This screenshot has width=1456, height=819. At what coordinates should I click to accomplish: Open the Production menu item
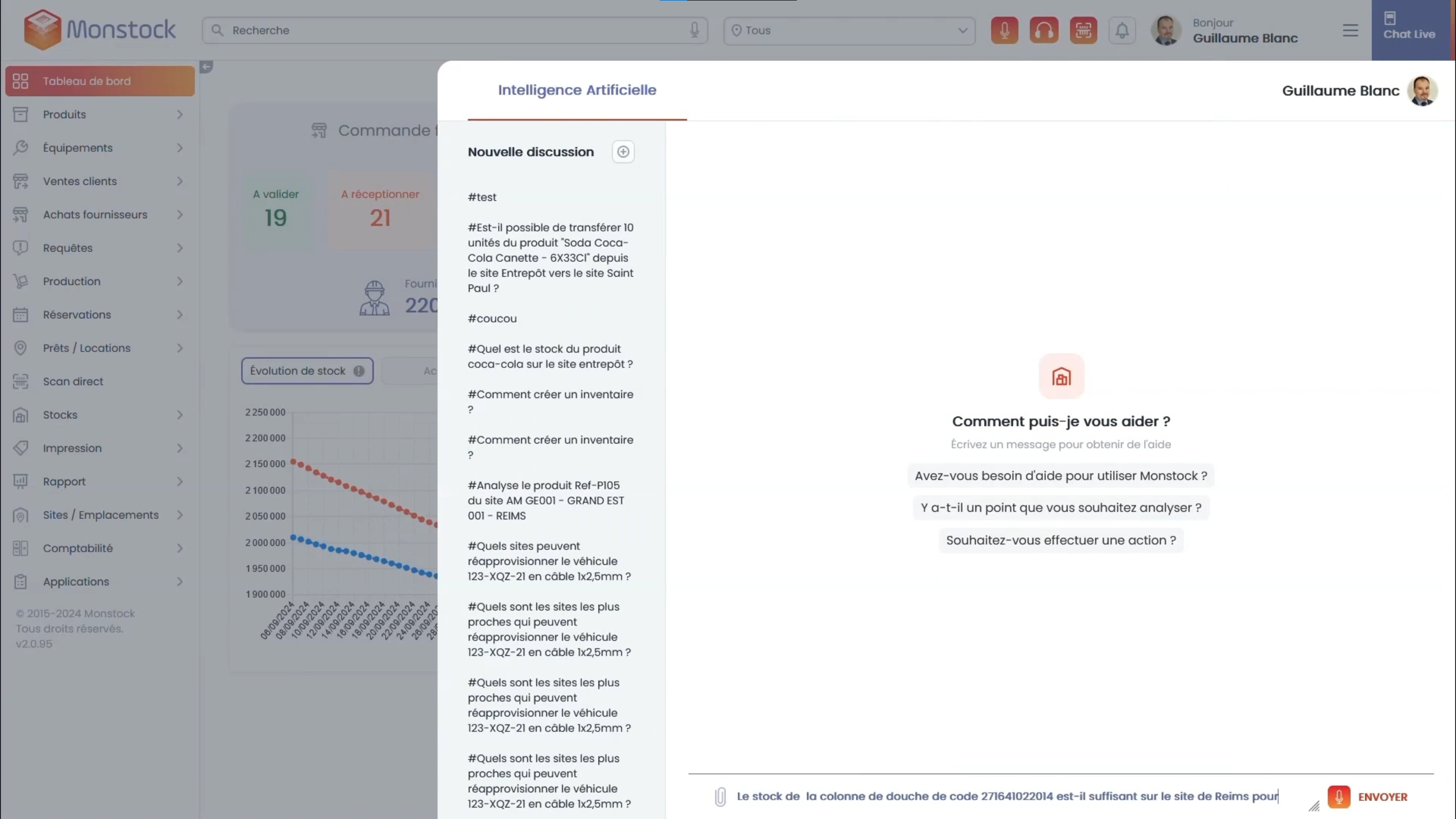point(100,282)
